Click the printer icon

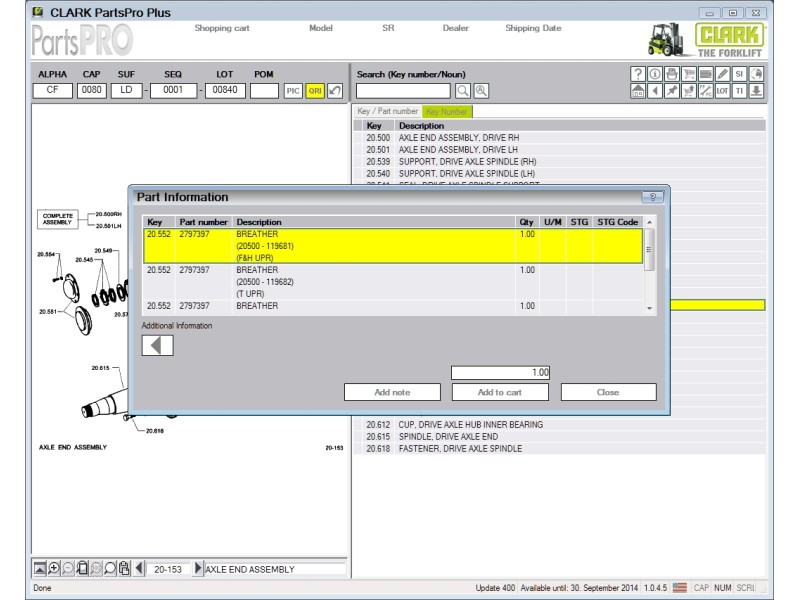tap(671, 74)
